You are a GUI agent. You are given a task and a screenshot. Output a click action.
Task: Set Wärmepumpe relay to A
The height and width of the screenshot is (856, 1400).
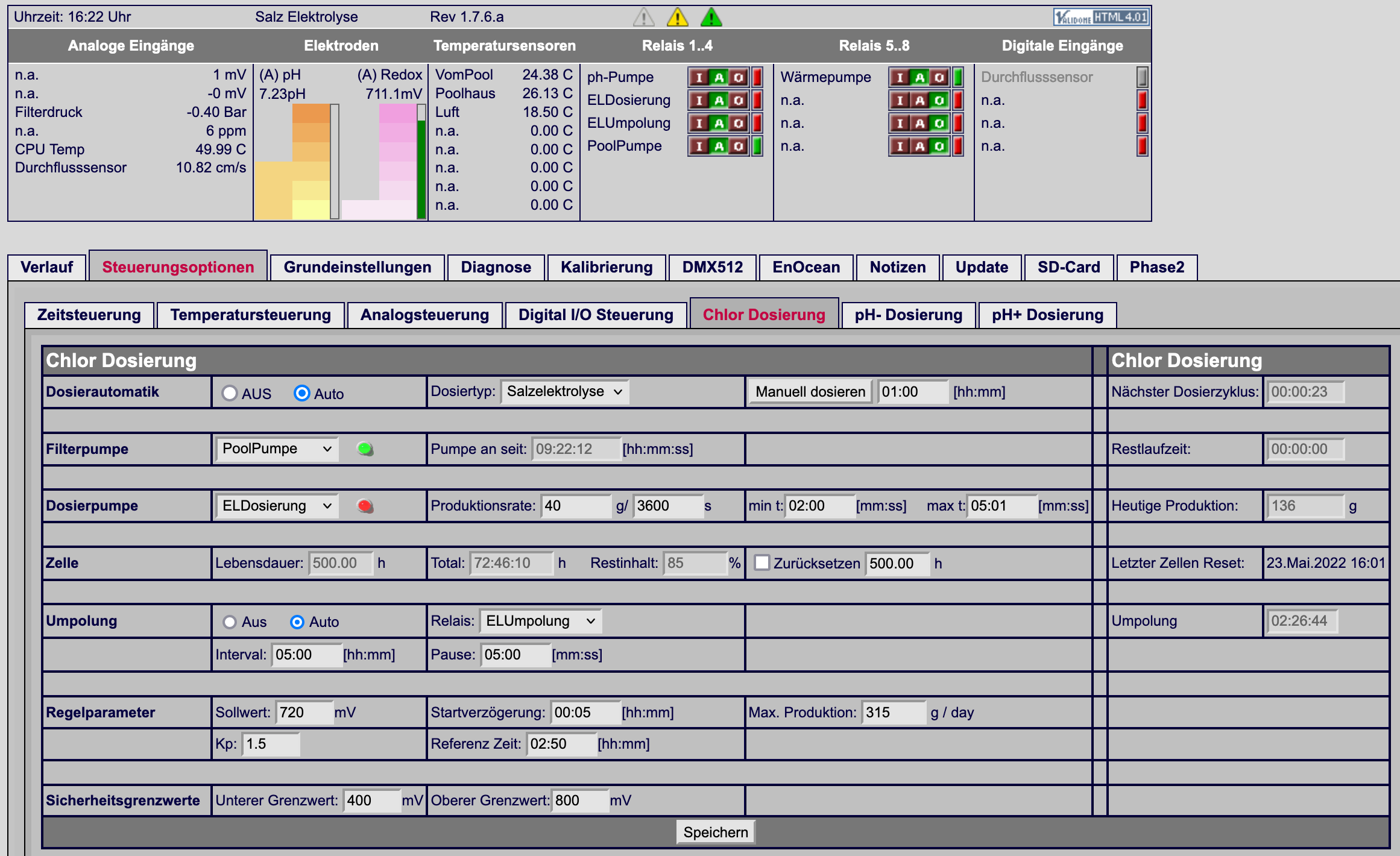(919, 77)
